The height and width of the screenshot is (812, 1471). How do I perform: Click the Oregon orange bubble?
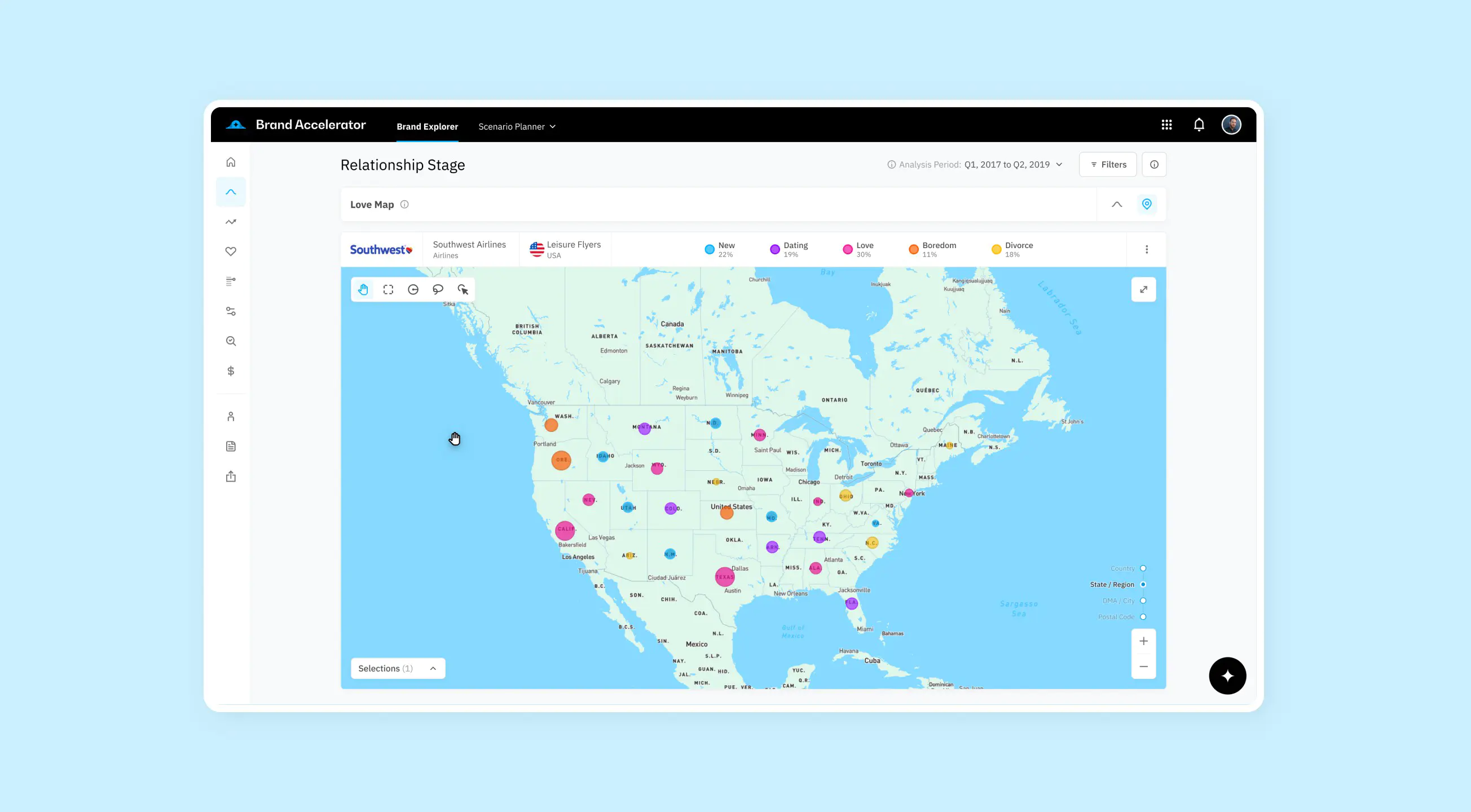[x=561, y=460]
